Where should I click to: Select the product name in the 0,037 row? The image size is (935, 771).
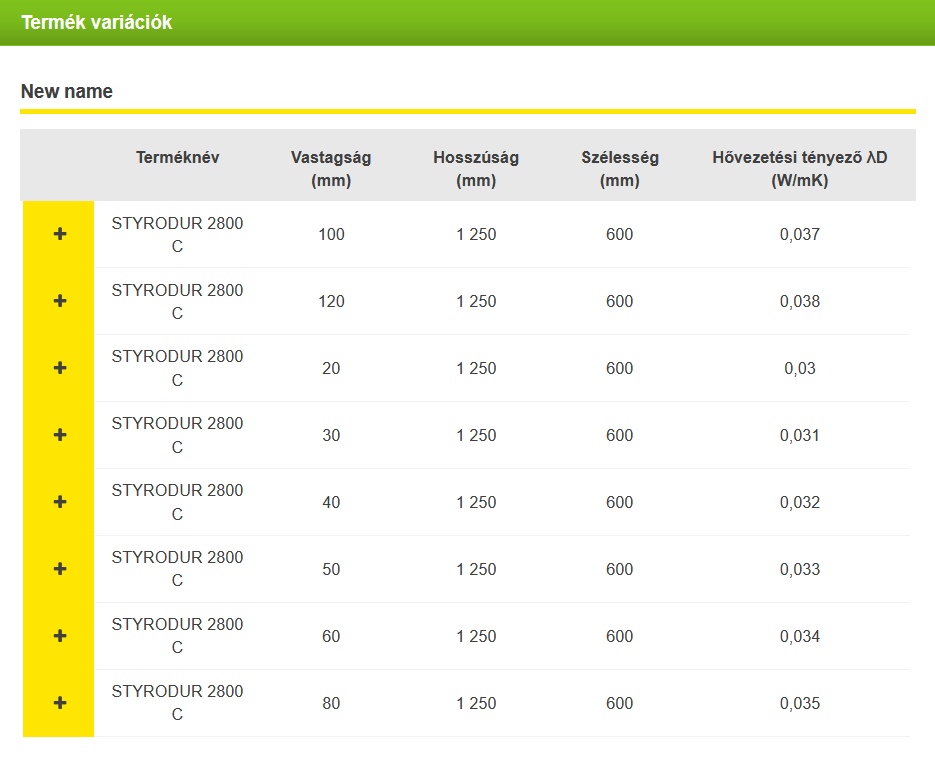[x=177, y=234]
